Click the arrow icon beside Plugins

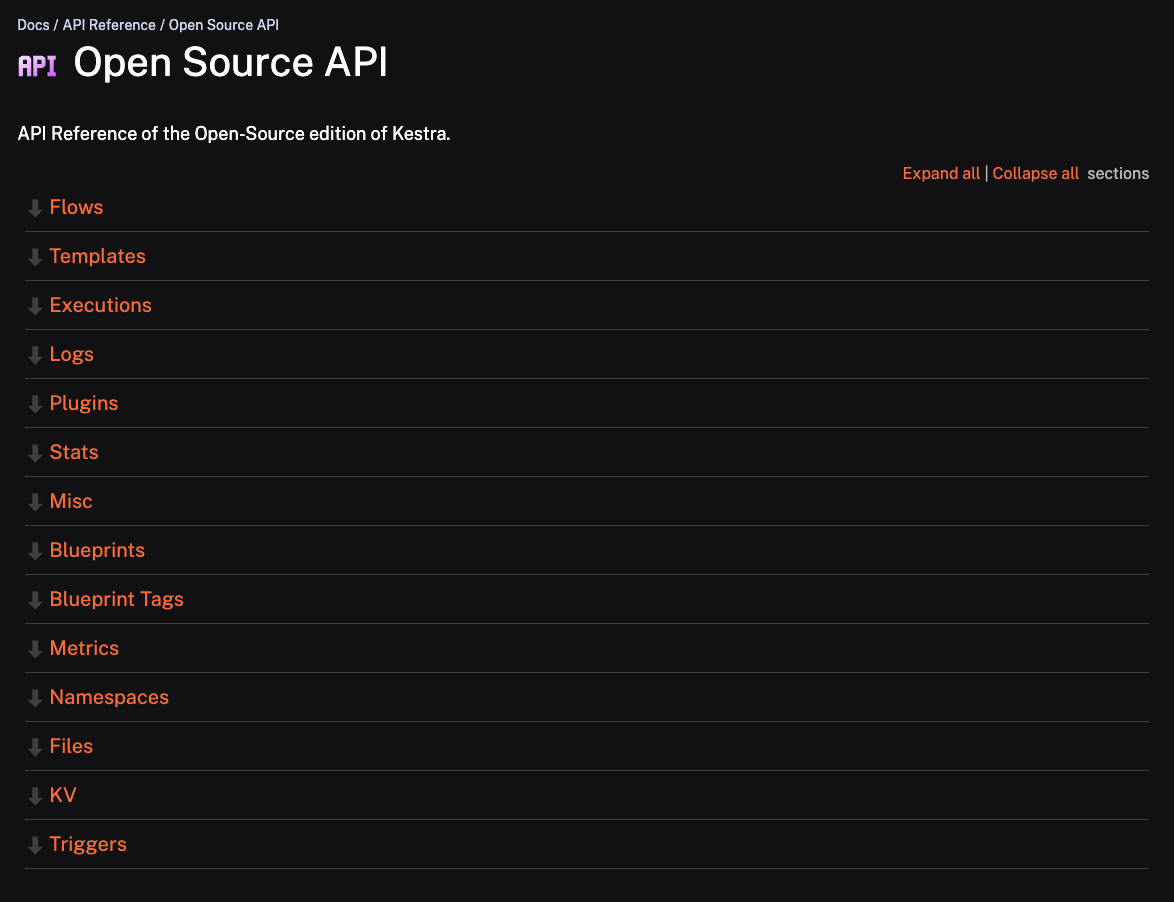(x=34, y=403)
